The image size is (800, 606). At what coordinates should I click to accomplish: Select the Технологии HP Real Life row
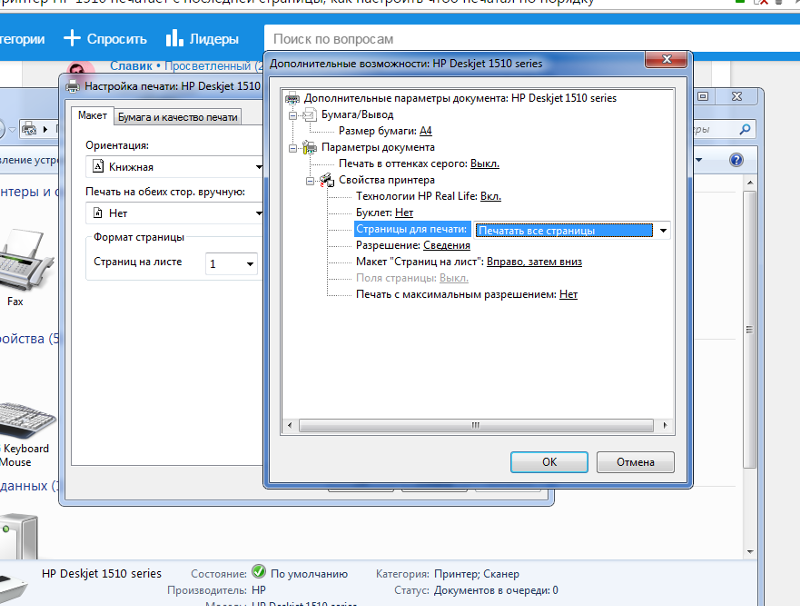[x=429, y=196]
